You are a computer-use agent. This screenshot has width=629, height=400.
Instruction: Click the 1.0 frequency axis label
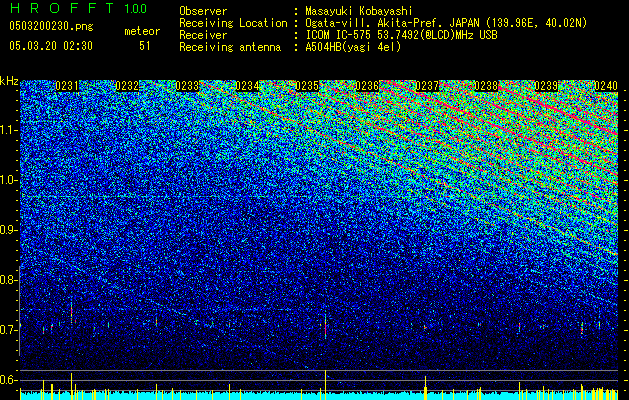[8, 180]
